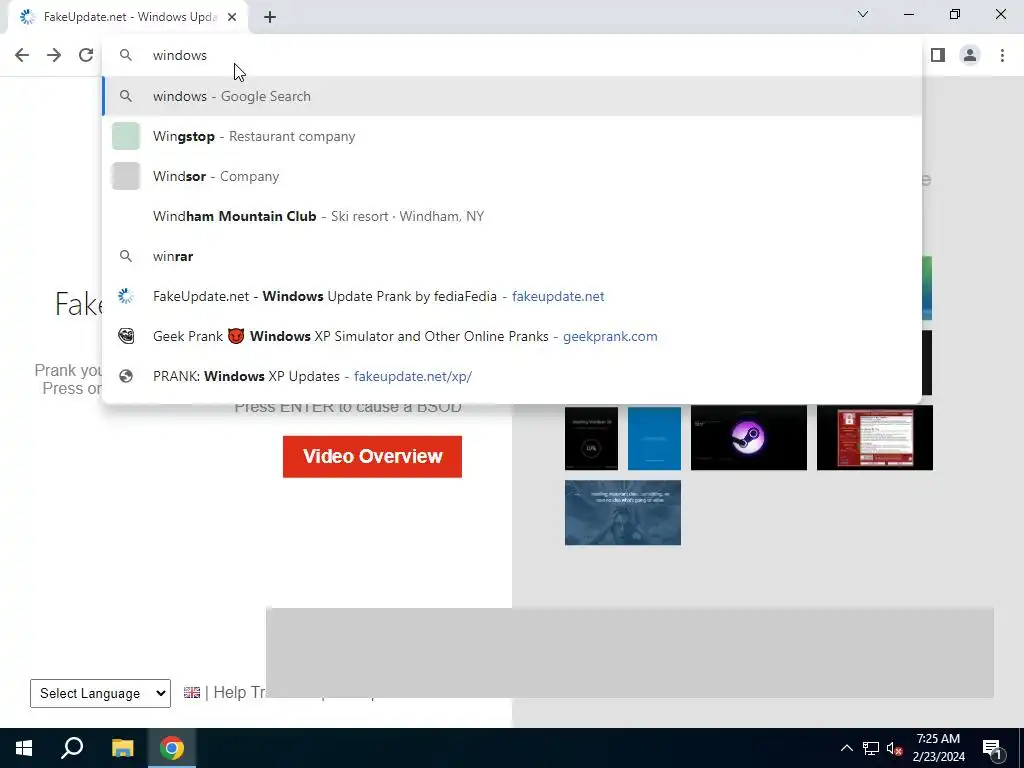Open the Chrome three-dot menu
The height and width of the screenshot is (768, 1024).
[1002, 56]
